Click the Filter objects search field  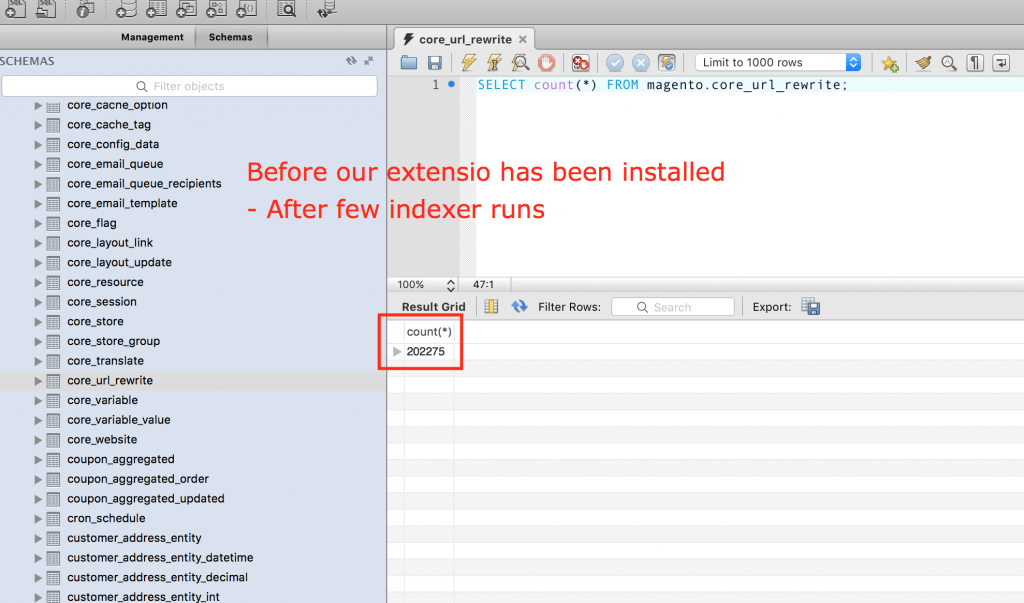[x=188, y=86]
